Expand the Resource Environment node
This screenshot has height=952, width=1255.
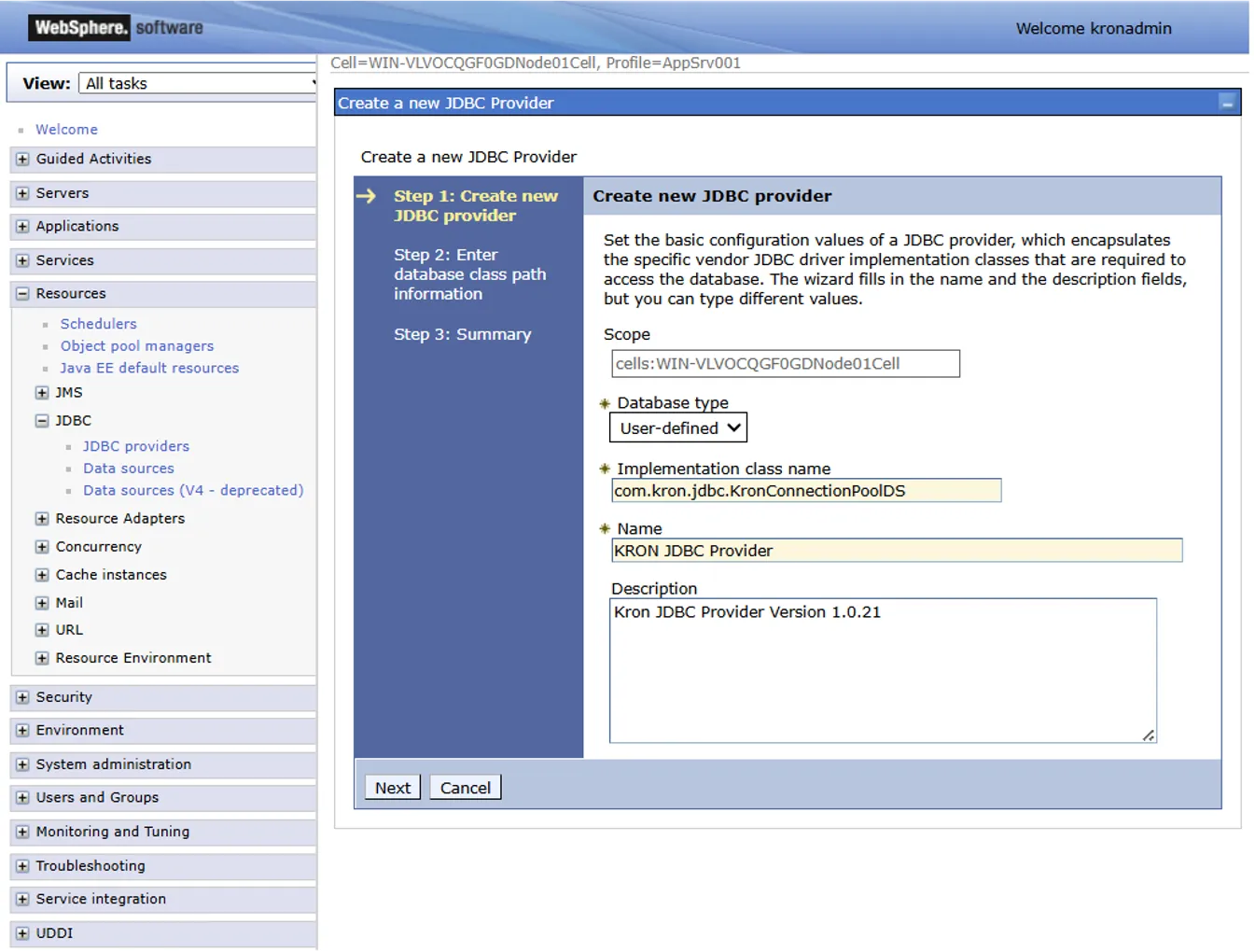pyautogui.click(x=42, y=658)
